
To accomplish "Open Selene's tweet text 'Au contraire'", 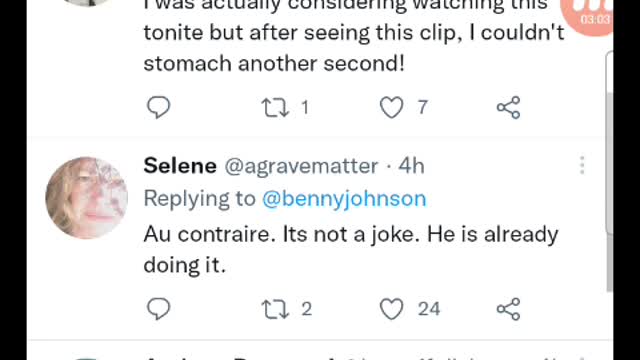I will [x=351, y=250].
